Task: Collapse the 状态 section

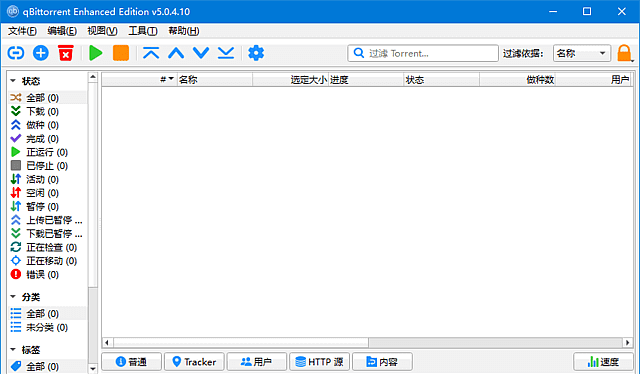Action: (x=13, y=81)
